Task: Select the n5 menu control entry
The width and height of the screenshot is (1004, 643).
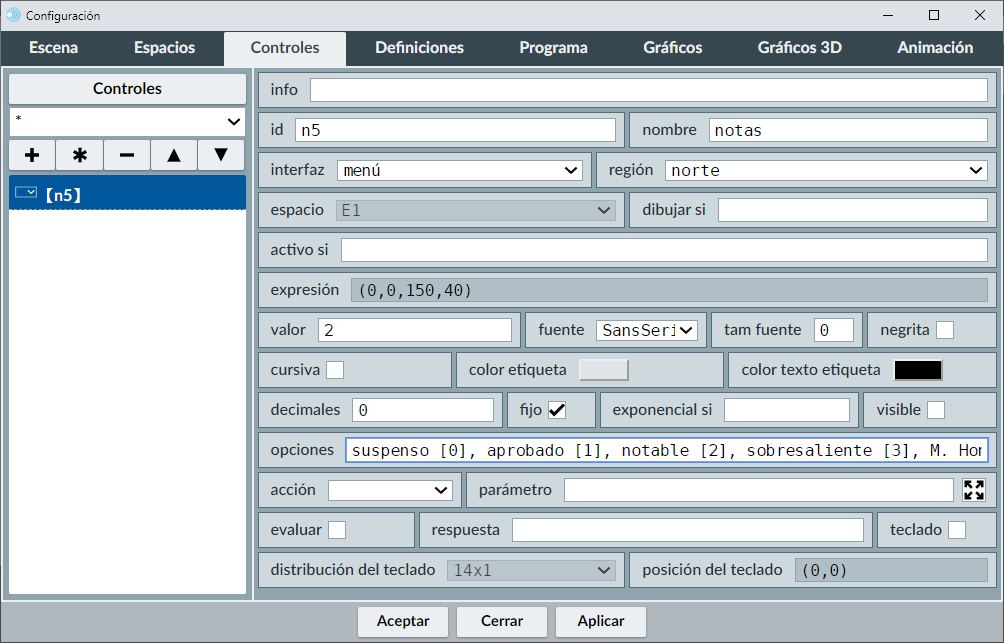Action: click(127, 194)
